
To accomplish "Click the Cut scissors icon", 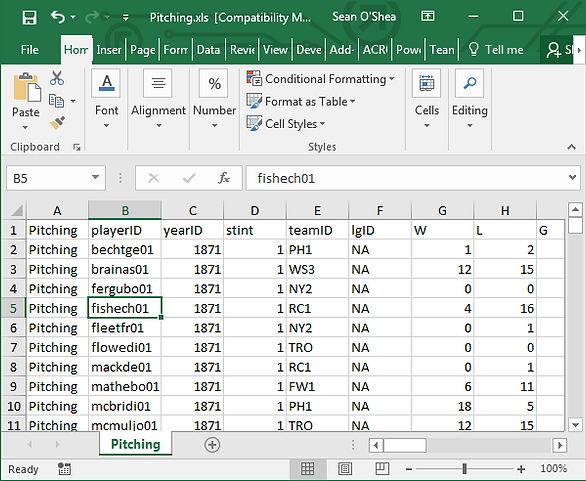I will 57,78.
